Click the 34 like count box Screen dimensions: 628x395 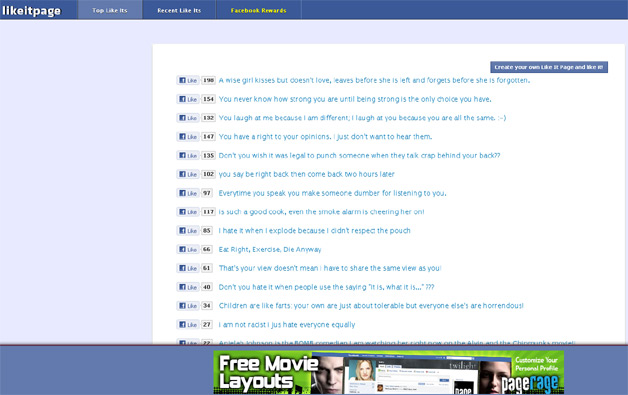tap(207, 306)
